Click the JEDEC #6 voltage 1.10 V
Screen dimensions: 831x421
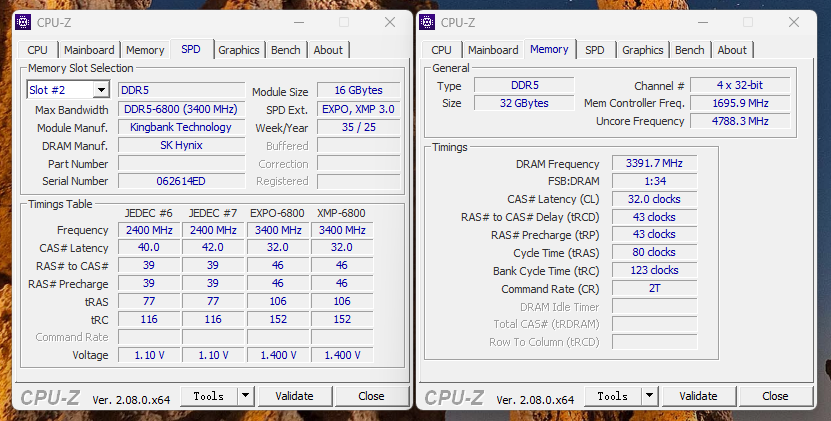(149, 355)
